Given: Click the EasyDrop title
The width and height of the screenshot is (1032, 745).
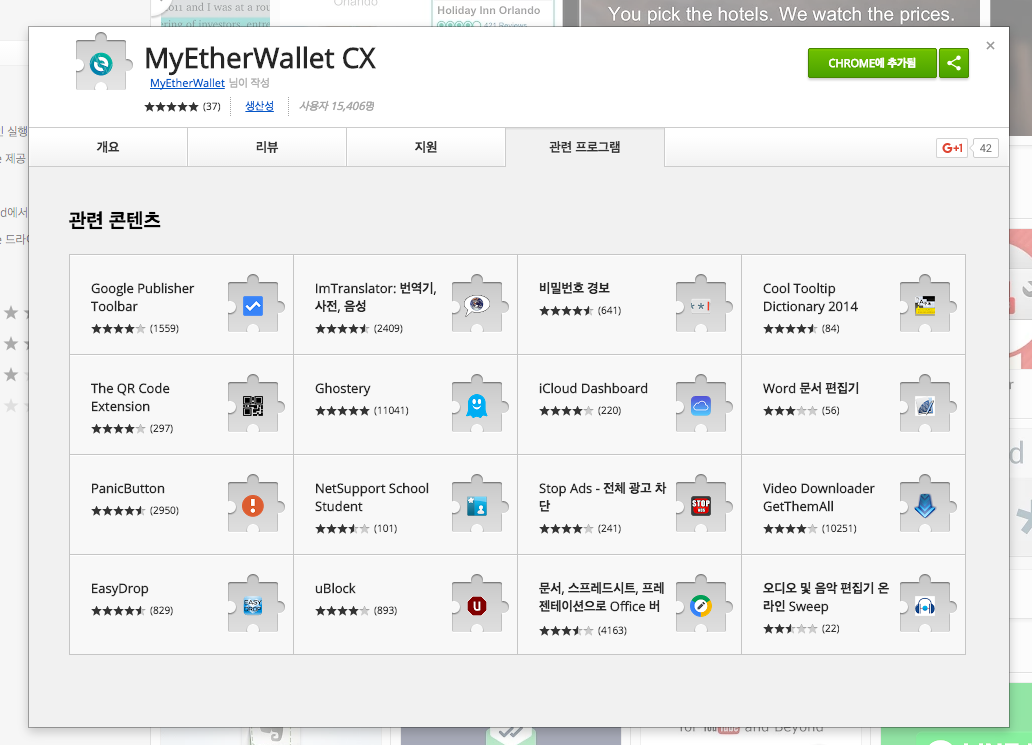Looking at the screenshot, I should click(x=120, y=588).
